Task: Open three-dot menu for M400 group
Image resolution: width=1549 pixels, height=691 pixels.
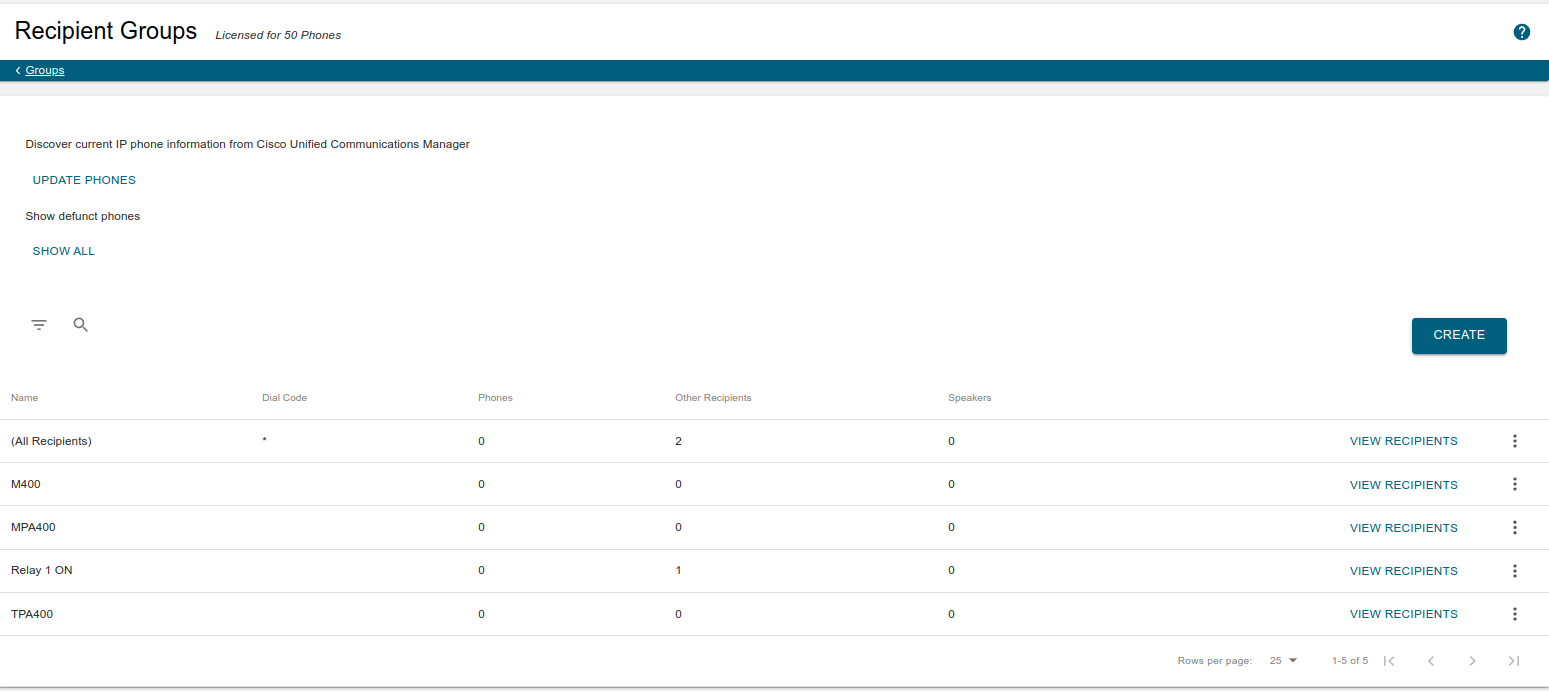Action: coord(1514,484)
